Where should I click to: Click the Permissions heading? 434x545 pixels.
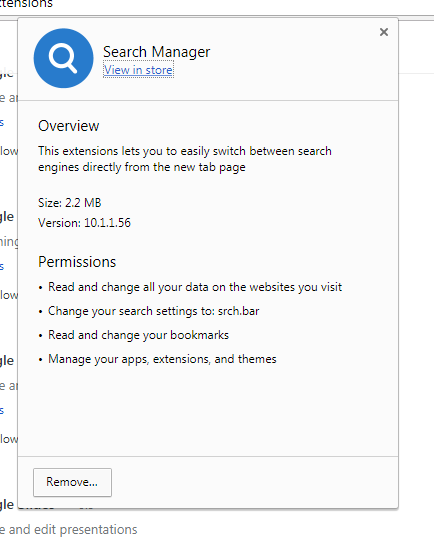(x=77, y=262)
